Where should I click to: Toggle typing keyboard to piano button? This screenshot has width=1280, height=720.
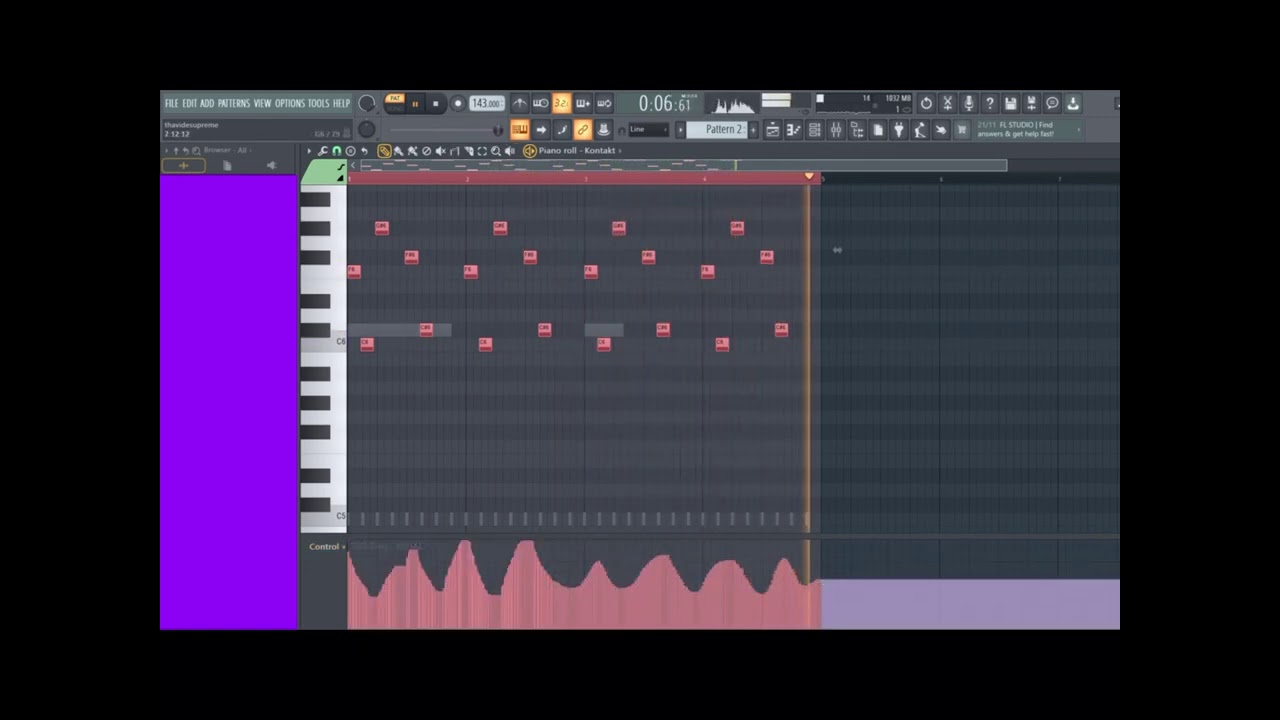tap(520, 129)
